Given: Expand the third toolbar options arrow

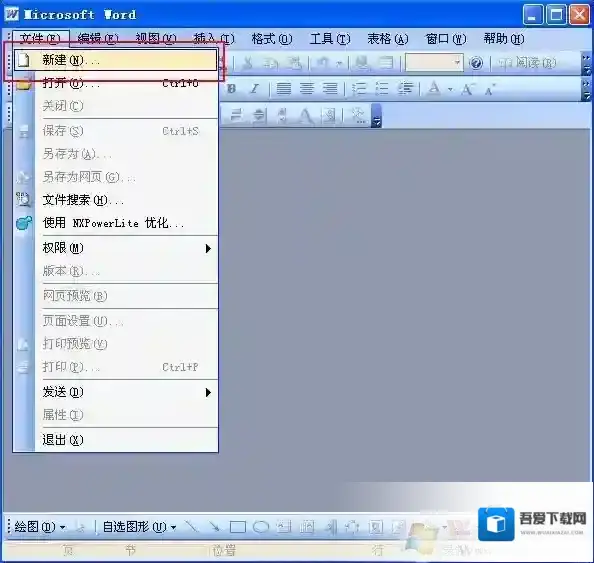Looking at the screenshot, I should (377, 116).
